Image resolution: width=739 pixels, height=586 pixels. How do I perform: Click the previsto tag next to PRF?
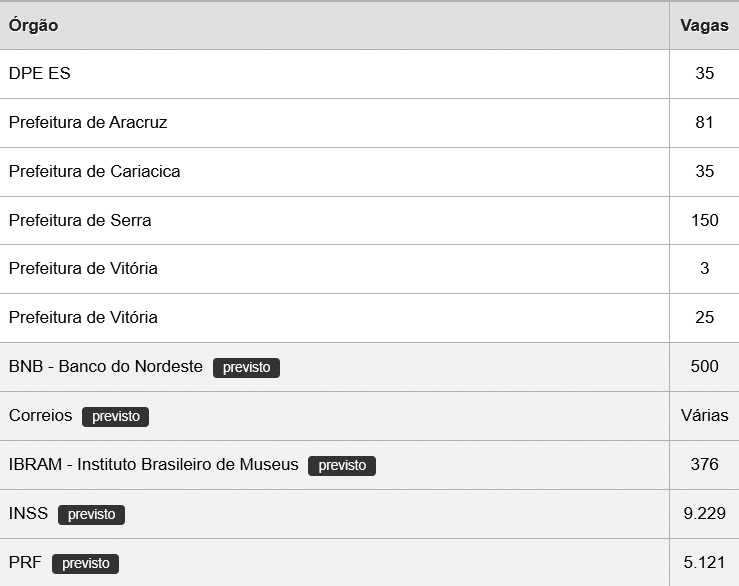[86, 564]
